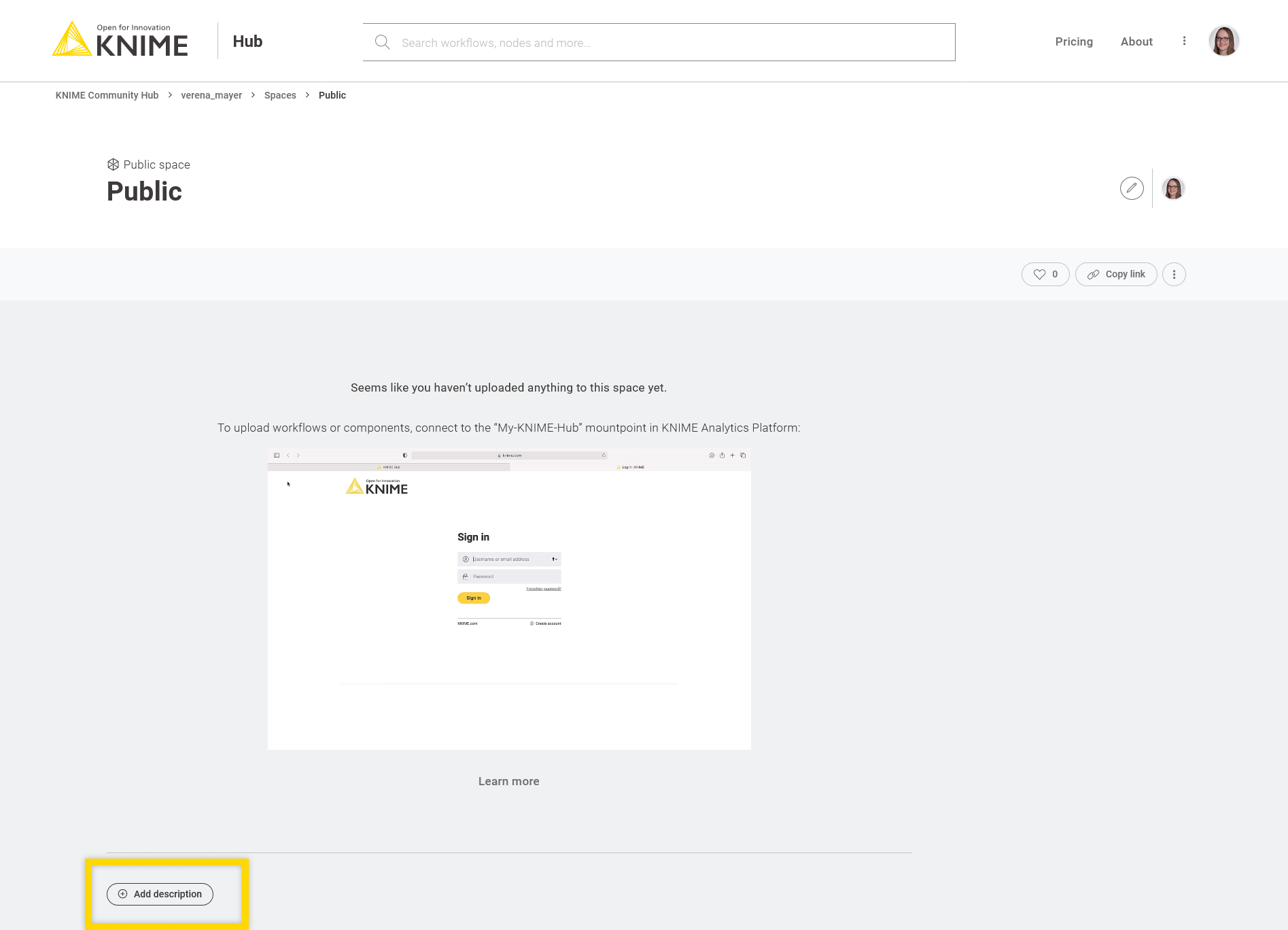Click the Copy link button

[x=1116, y=275]
